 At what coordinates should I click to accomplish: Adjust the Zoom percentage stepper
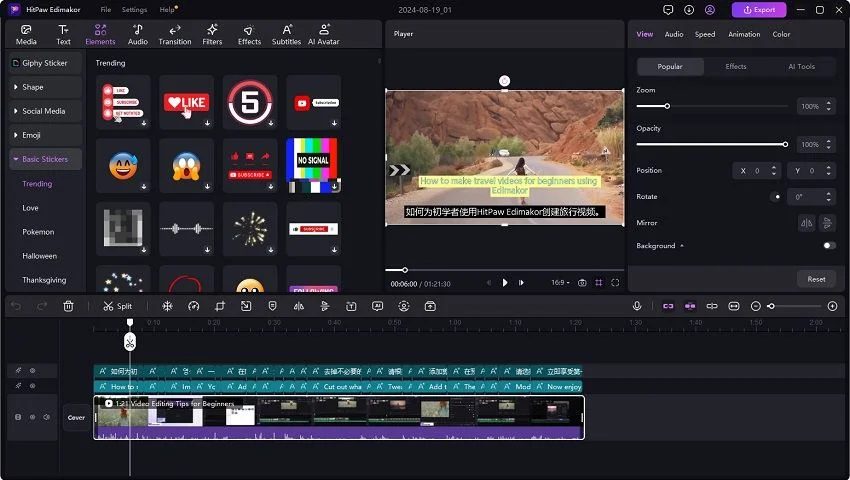click(828, 106)
